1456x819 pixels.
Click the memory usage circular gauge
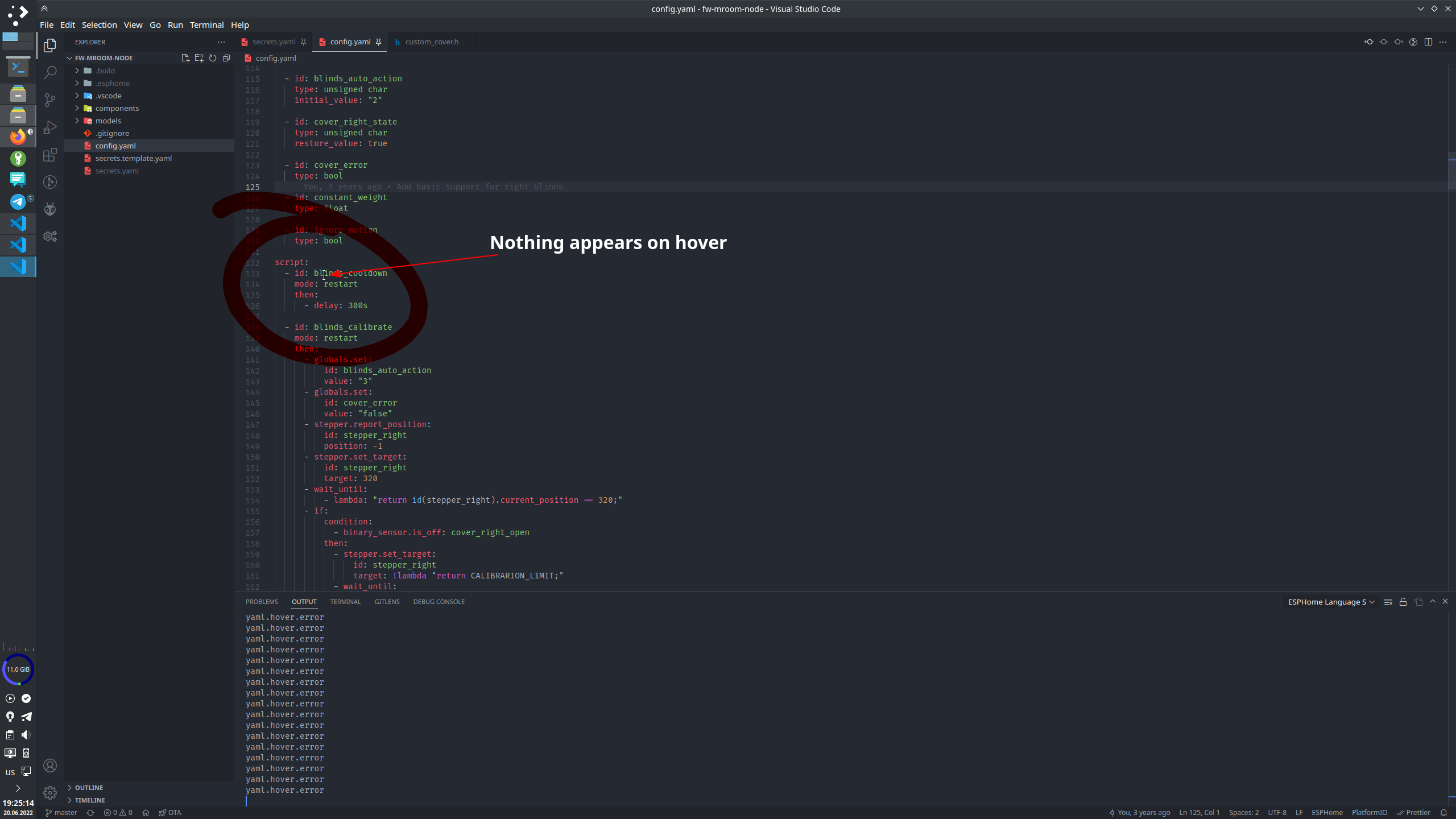point(18,669)
